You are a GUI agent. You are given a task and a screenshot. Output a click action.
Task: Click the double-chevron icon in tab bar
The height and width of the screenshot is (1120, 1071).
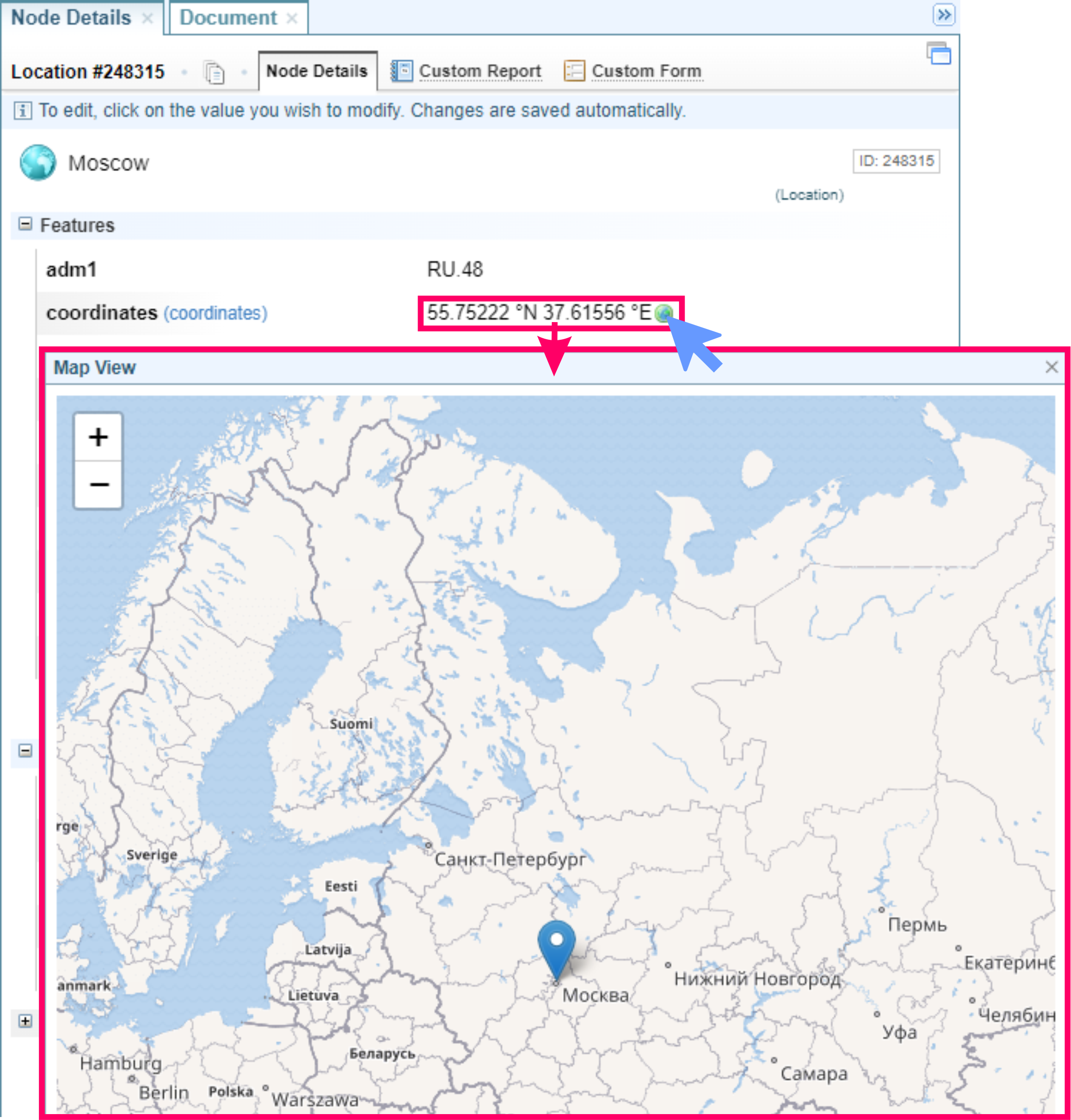coord(944,14)
